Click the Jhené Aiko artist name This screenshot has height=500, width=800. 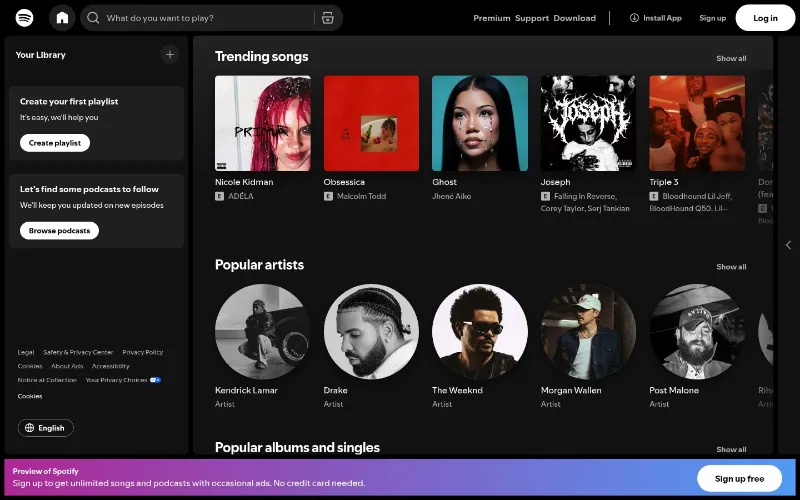pyautogui.click(x=452, y=196)
